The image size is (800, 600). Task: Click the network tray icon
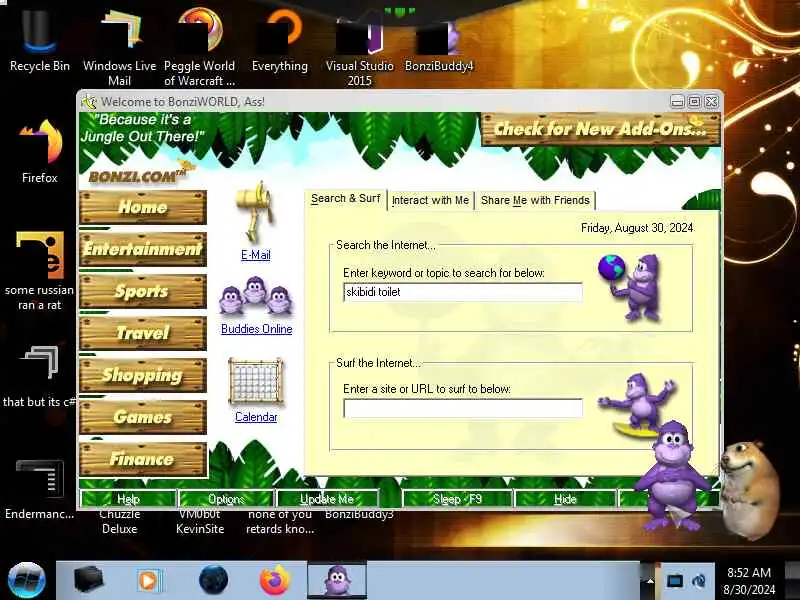pos(674,581)
